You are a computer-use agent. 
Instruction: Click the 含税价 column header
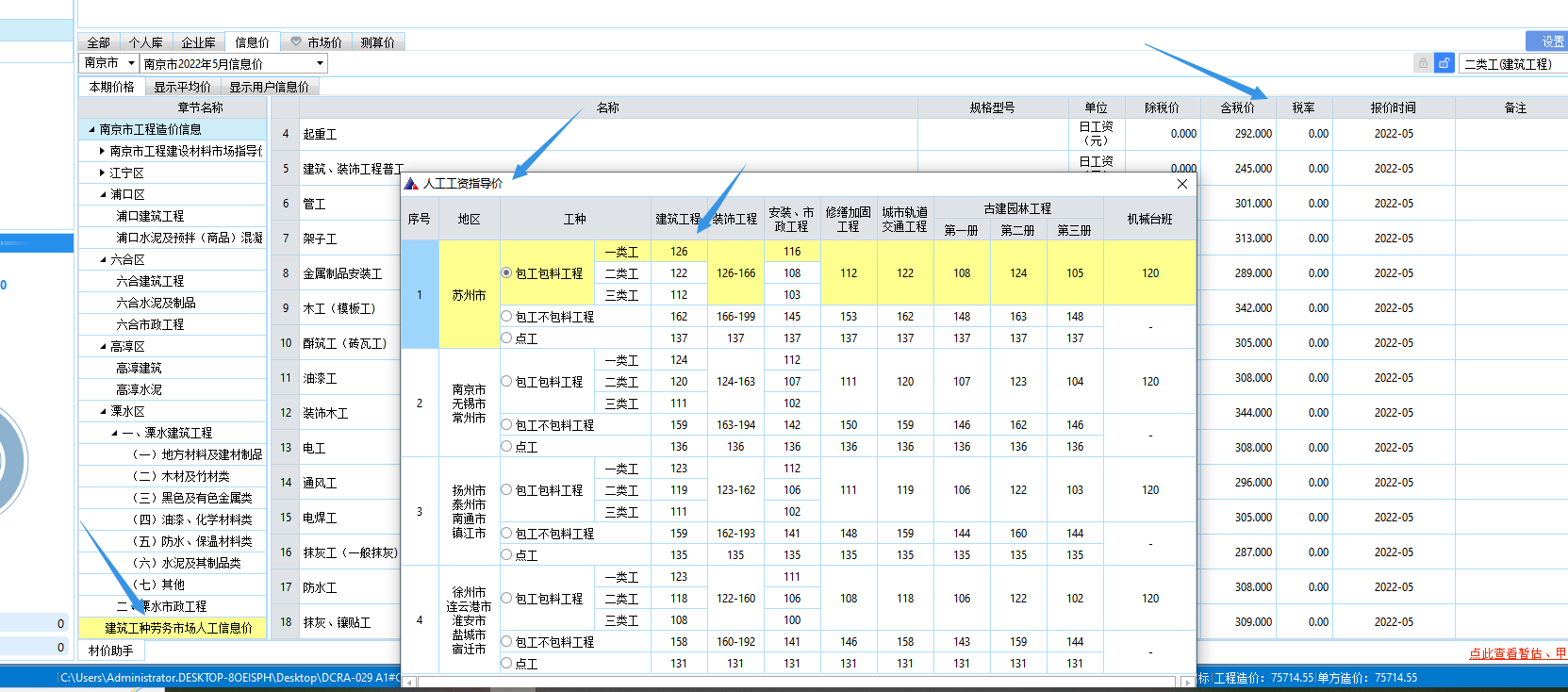1237,107
